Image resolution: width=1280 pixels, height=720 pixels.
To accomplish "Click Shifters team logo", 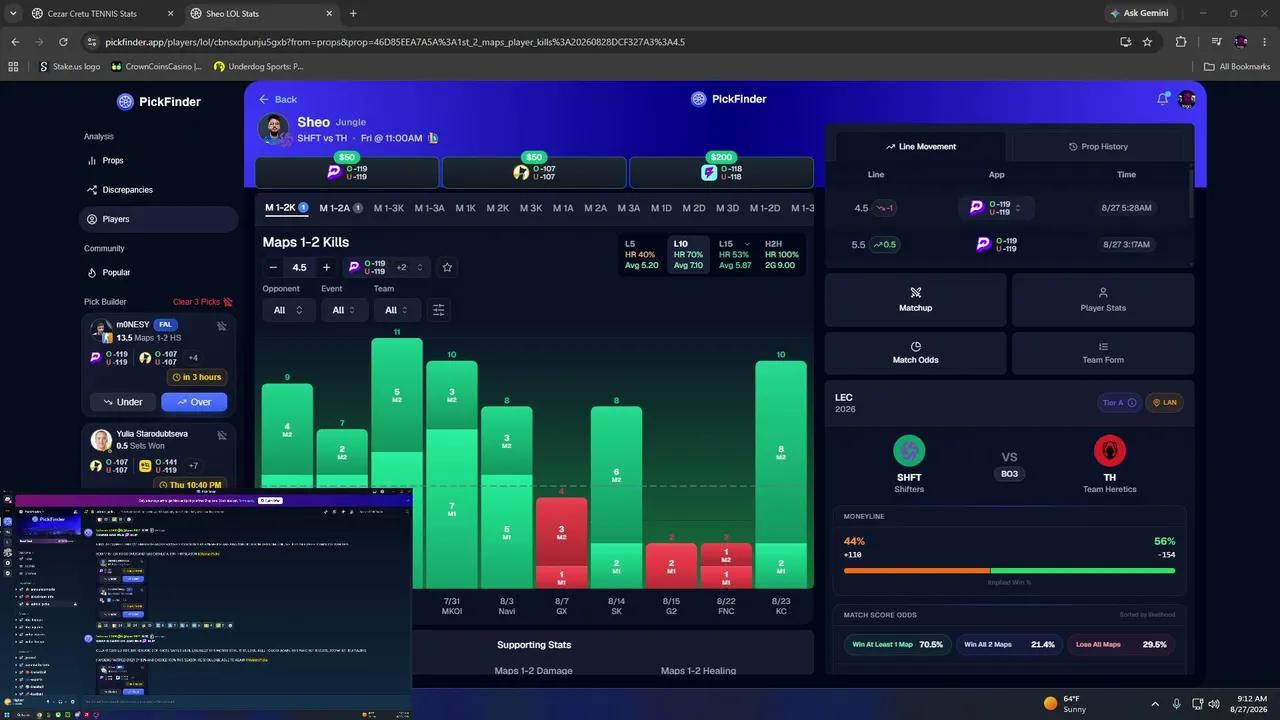I will click(909, 451).
